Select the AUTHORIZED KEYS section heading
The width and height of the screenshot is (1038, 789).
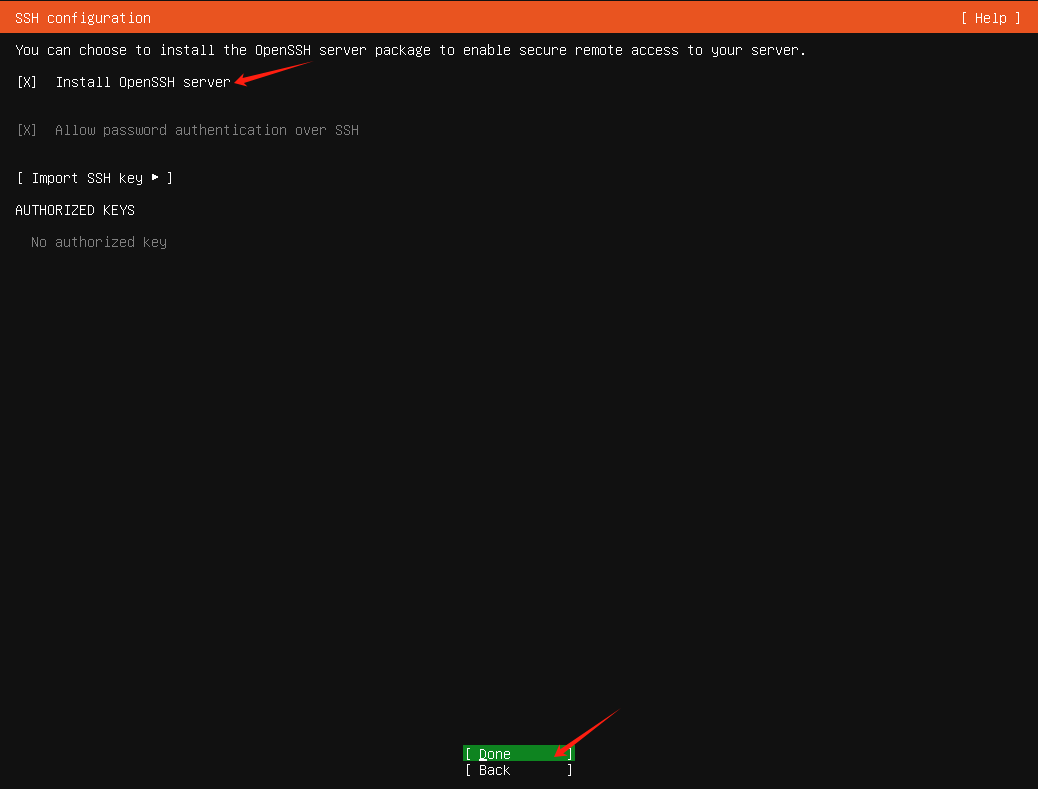[74, 210]
